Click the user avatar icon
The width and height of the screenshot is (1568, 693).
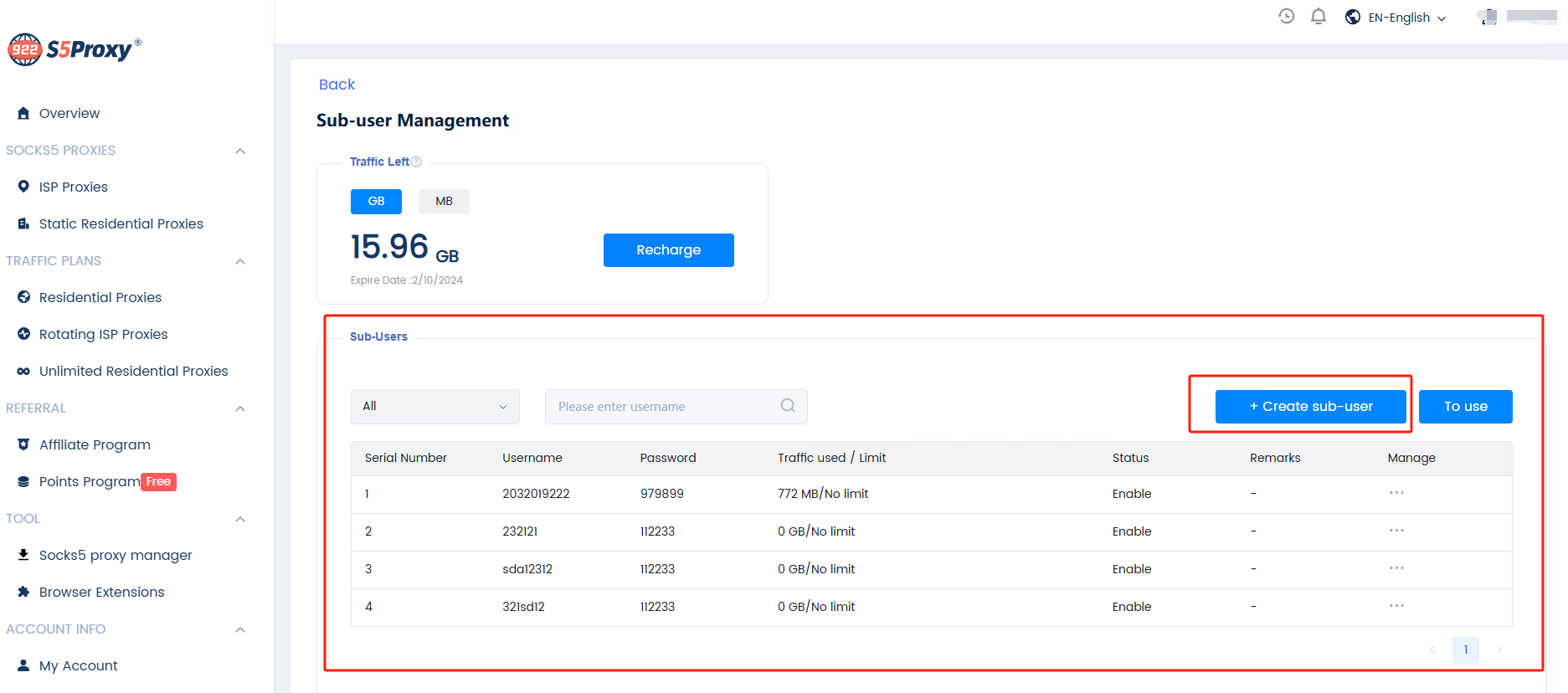pos(1488,17)
